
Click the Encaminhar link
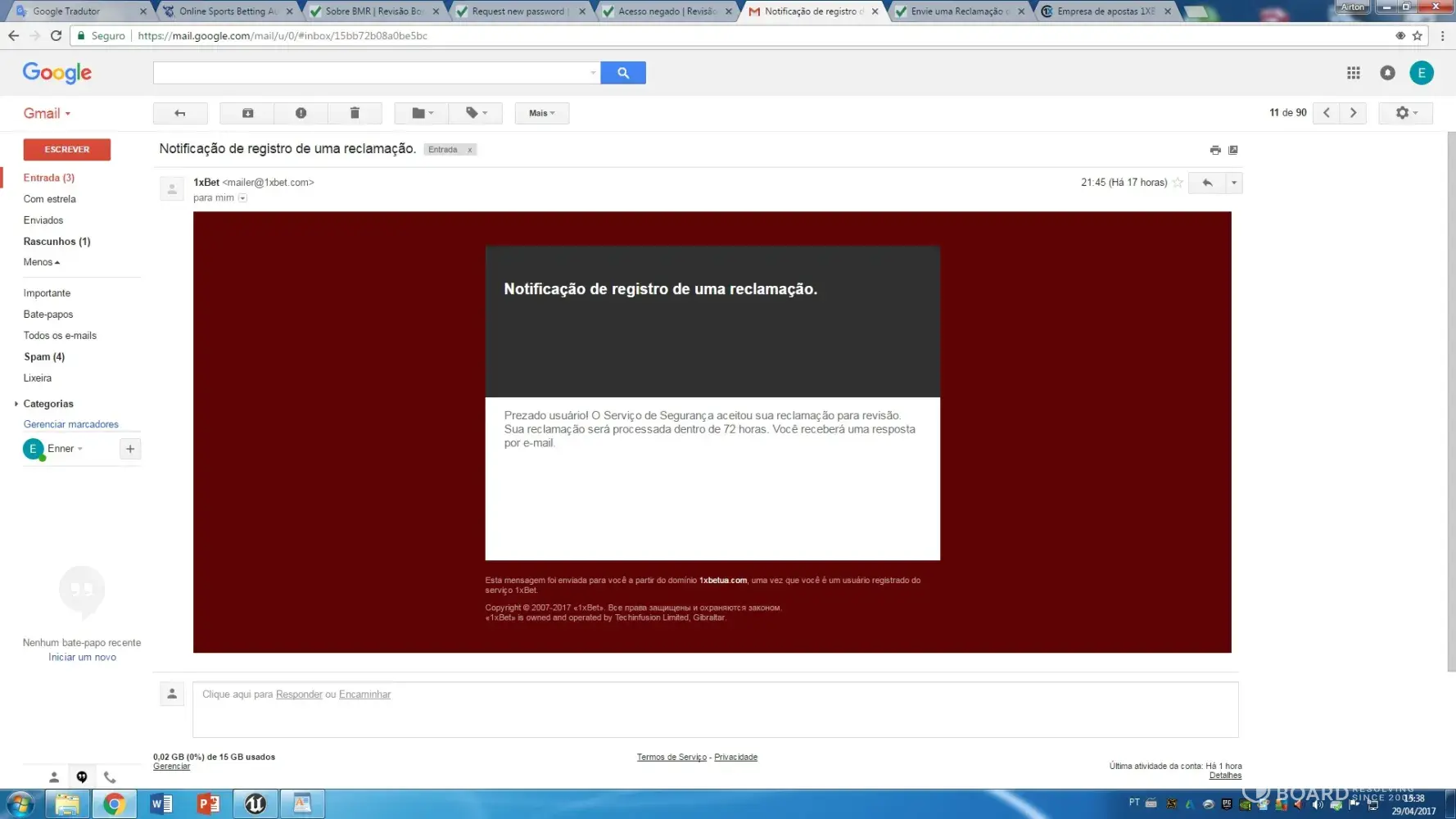(364, 695)
